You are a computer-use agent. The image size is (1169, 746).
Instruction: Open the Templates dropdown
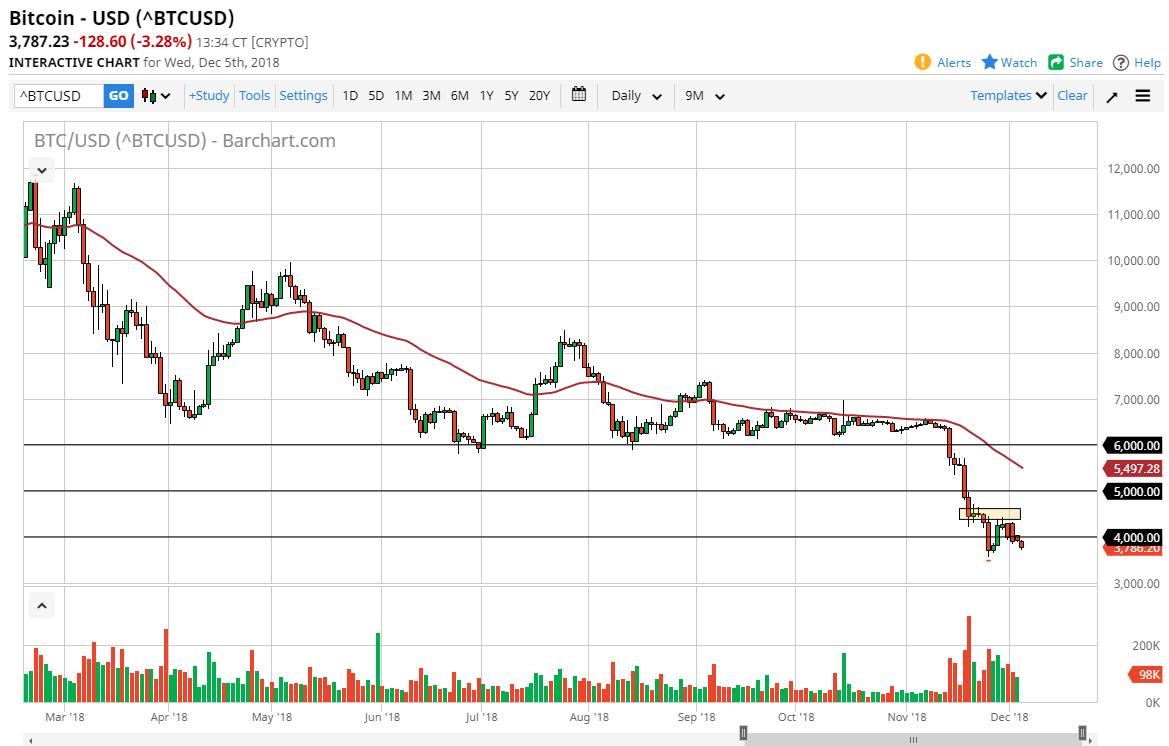tap(1007, 95)
